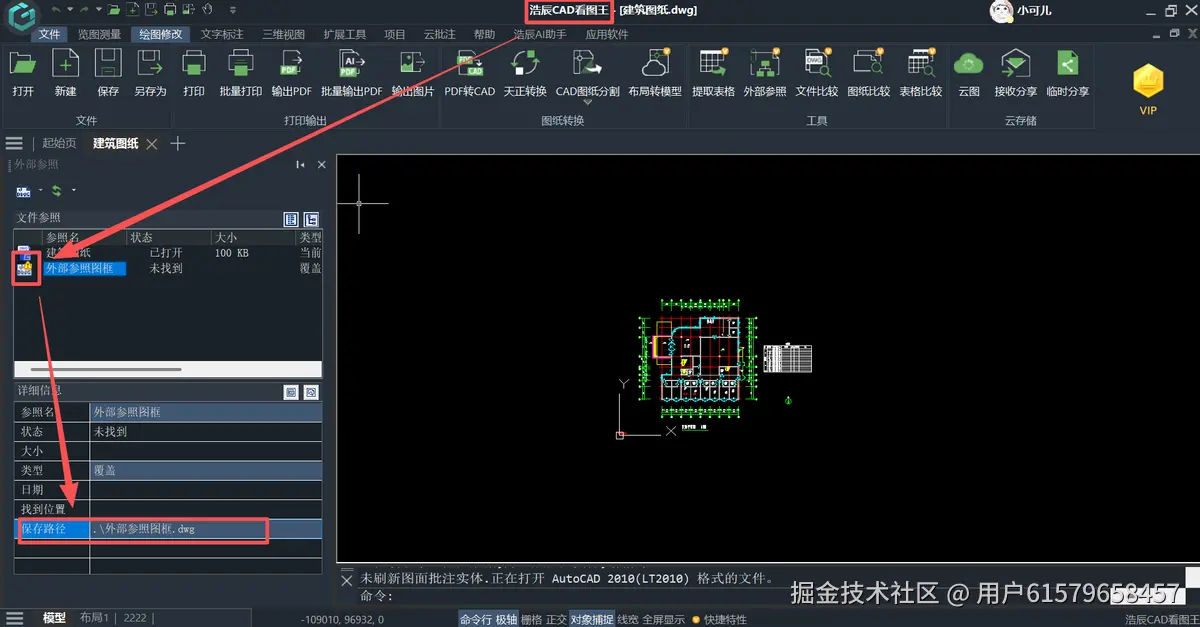The image size is (1200, 627).
Task: Click 临时分享 temporary share icon
Action: [x=1068, y=64]
